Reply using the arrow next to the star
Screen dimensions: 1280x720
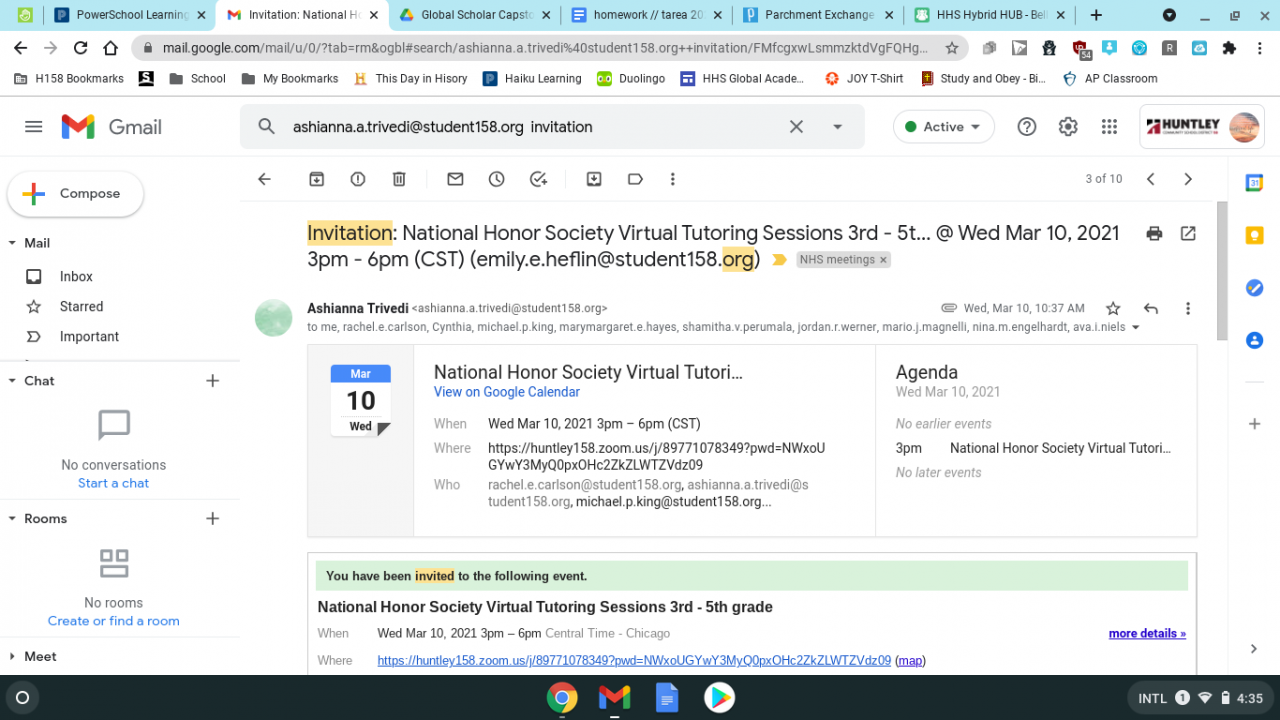1151,308
